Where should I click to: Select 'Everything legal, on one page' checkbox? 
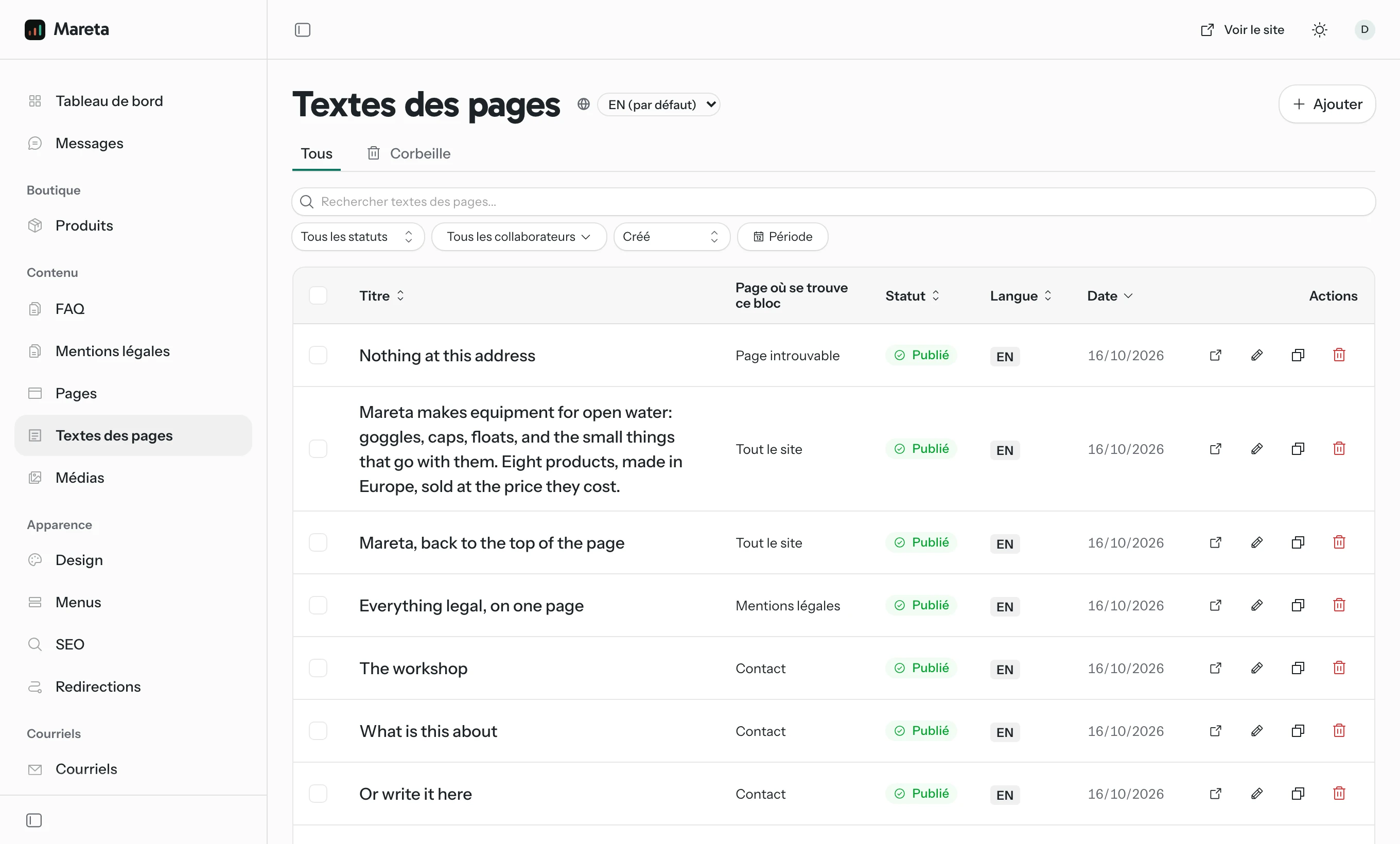click(318, 605)
